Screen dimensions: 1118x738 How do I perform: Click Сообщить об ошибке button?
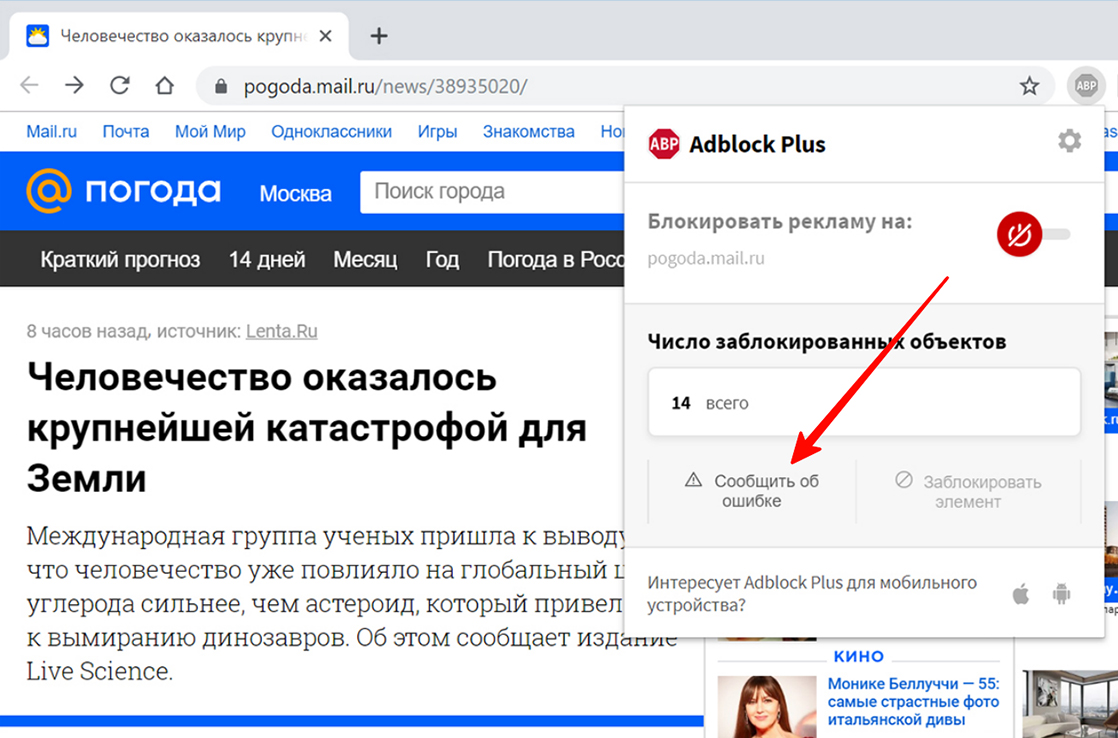(752, 491)
